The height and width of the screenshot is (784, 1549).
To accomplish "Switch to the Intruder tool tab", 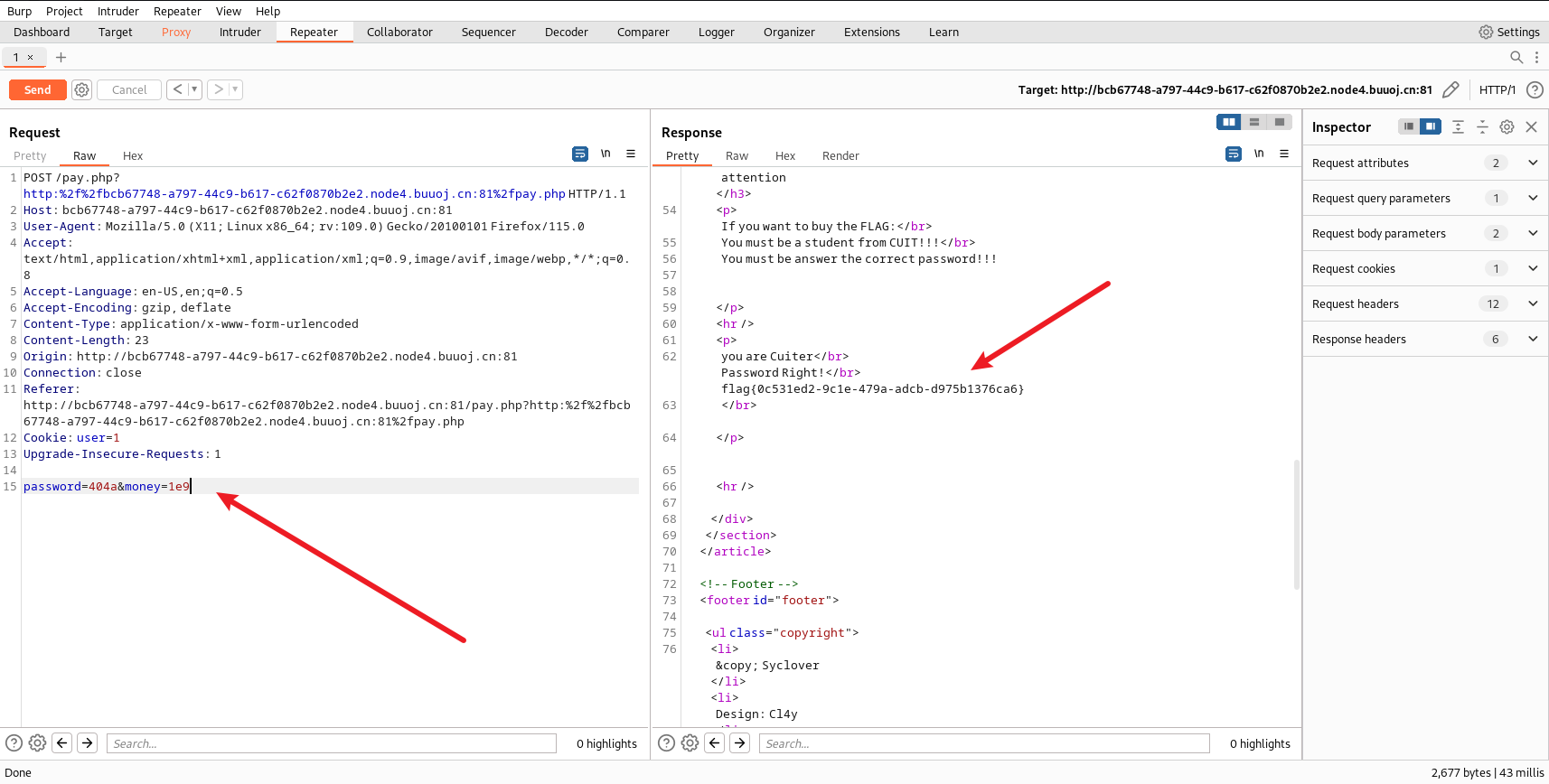I will point(240,32).
